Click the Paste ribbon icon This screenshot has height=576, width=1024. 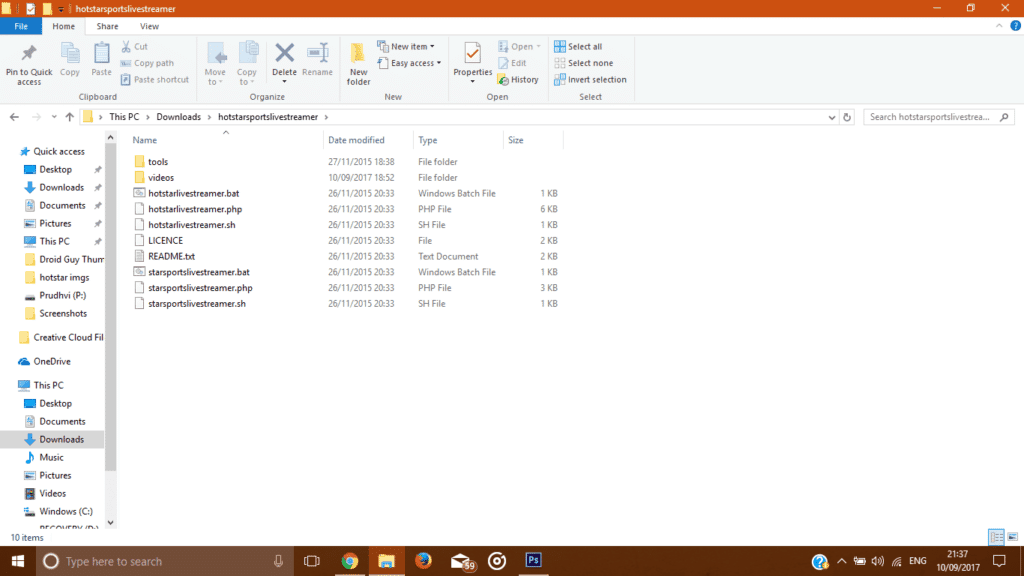click(101, 53)
